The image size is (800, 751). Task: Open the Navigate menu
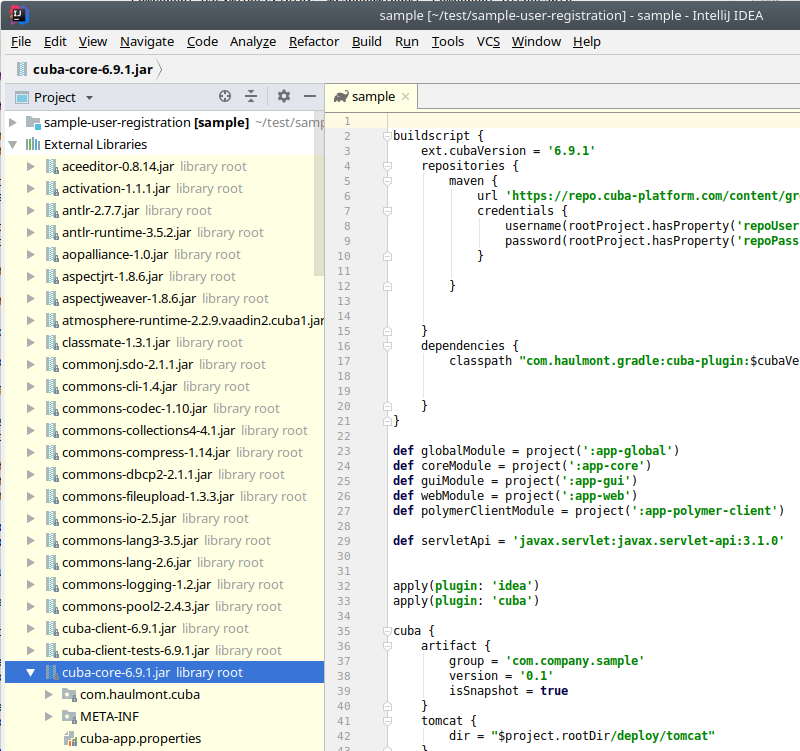coord(147,41)
